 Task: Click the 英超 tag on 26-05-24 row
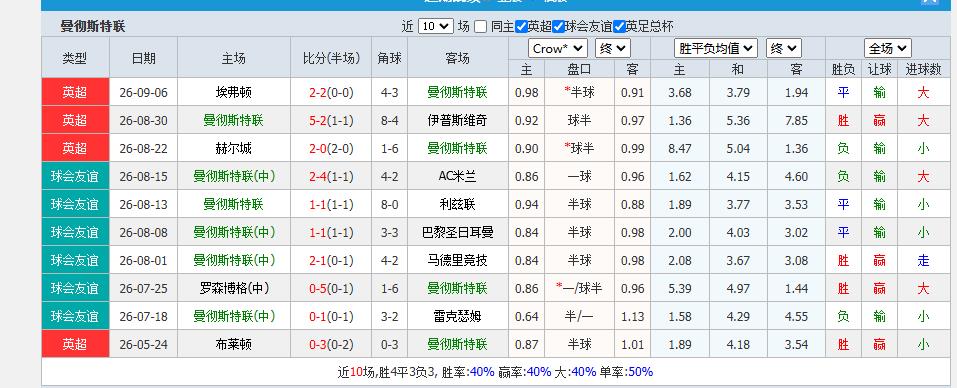point(75,345)
